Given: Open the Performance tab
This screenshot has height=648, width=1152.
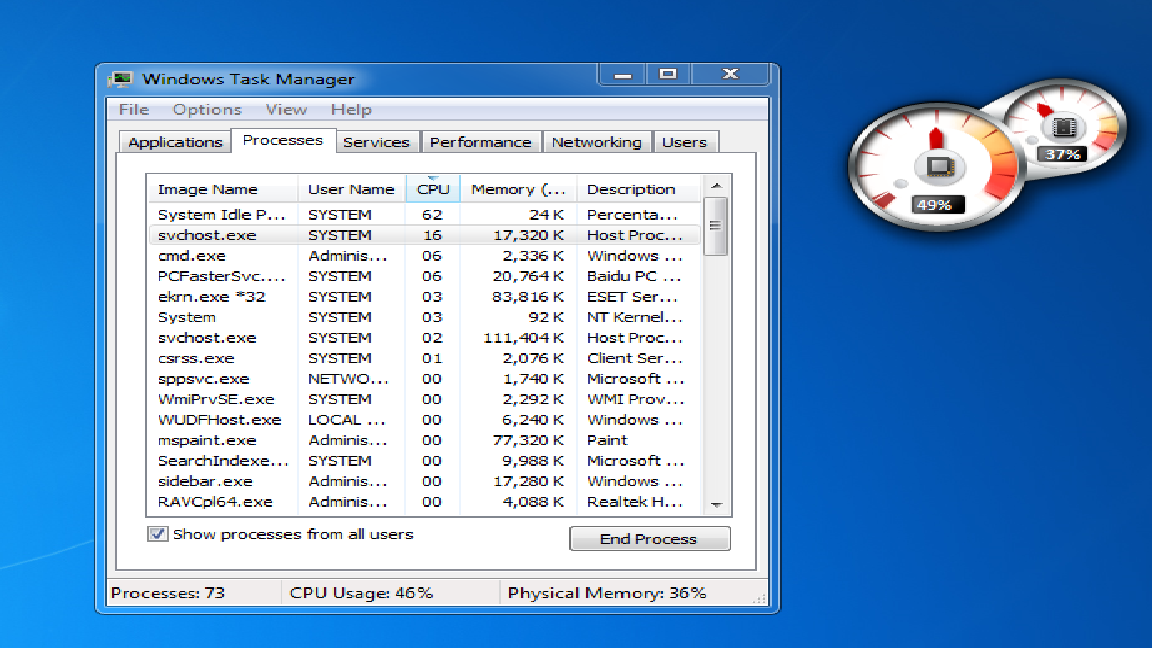Looking at the screenshot, I should pos(480,142).
